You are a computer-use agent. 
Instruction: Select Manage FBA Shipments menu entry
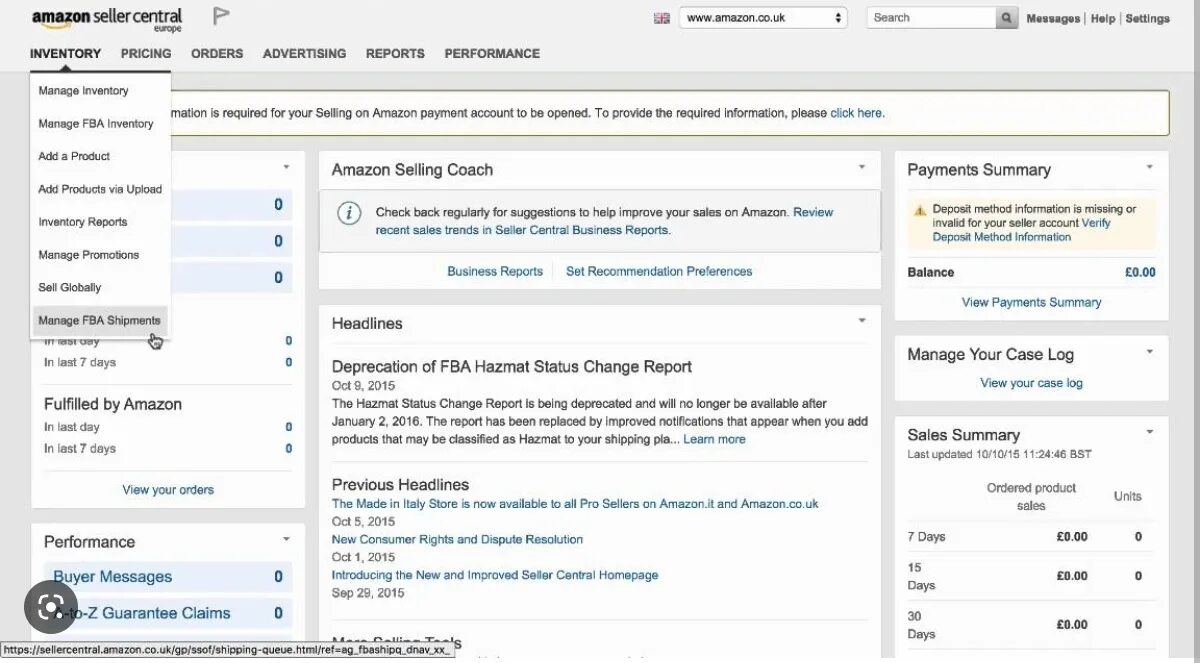point(99,321)
